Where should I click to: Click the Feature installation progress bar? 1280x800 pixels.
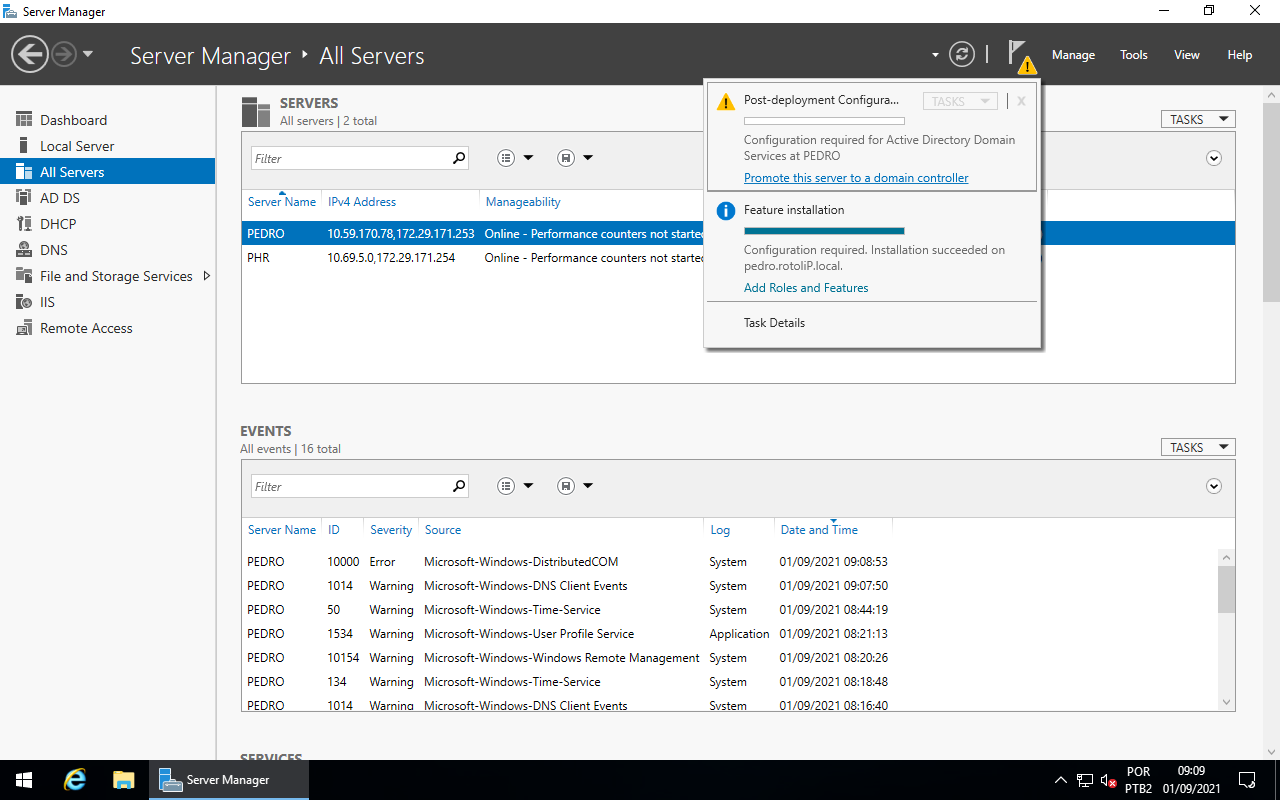pyautogui.click(x=824, y=230)
